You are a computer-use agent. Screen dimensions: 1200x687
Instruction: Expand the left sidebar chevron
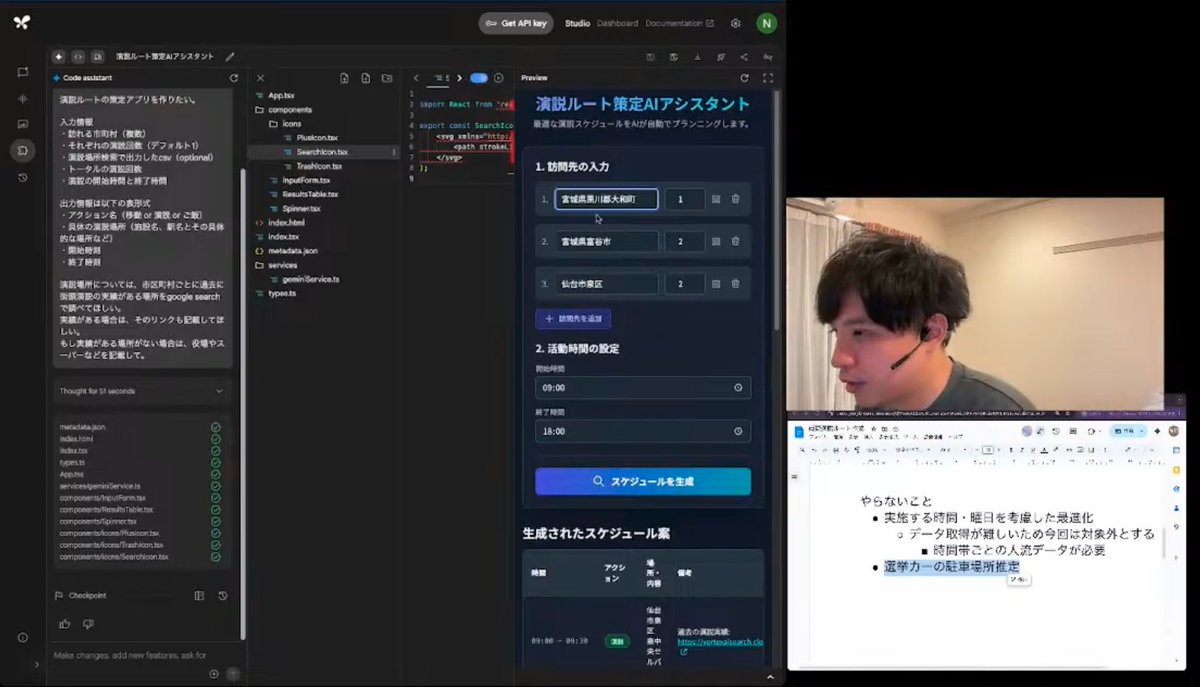coord(37,664)
